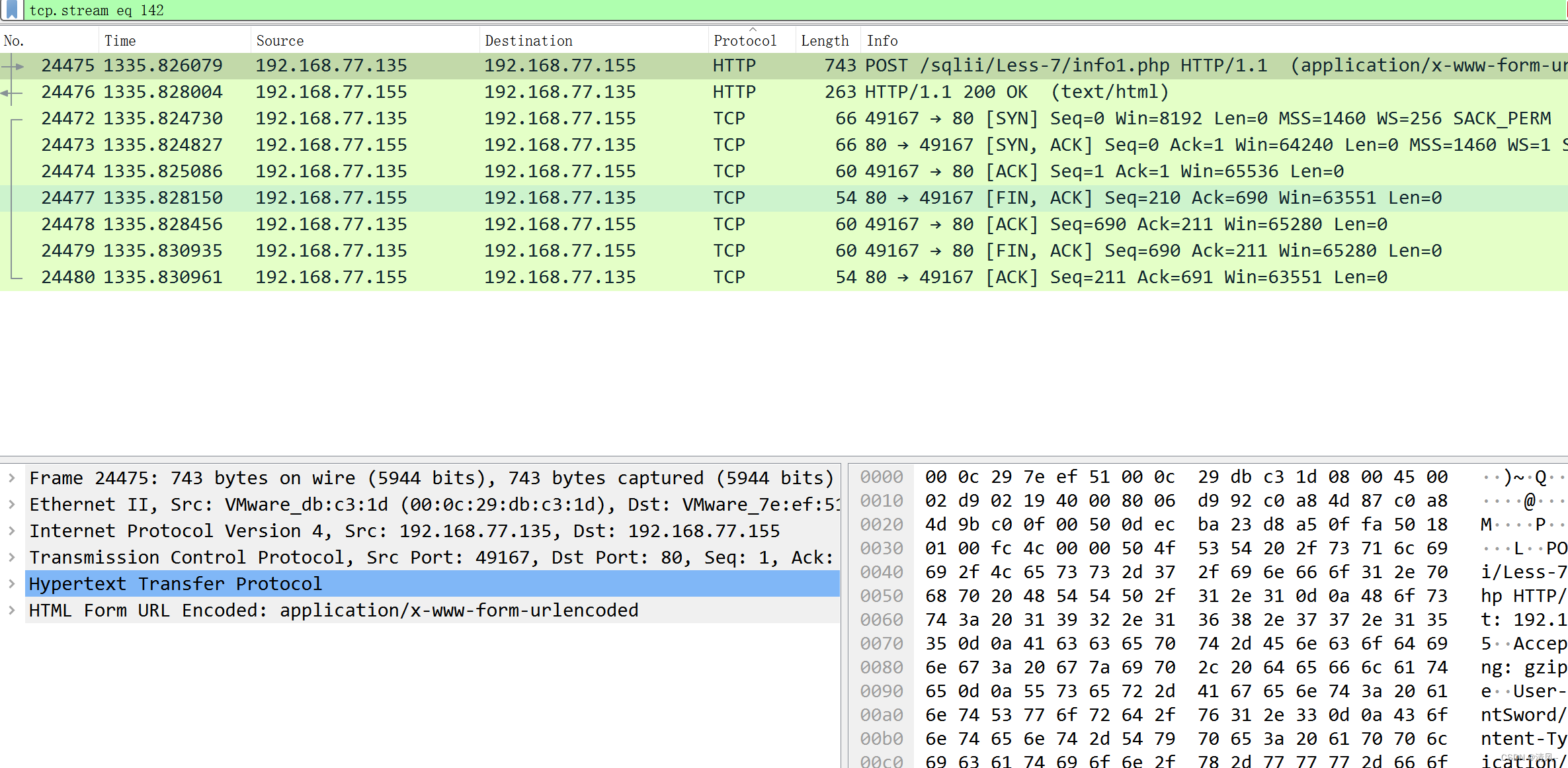Click the Destination column header
This screenshot has height=768, width=1568.
(x=528, y=41)
